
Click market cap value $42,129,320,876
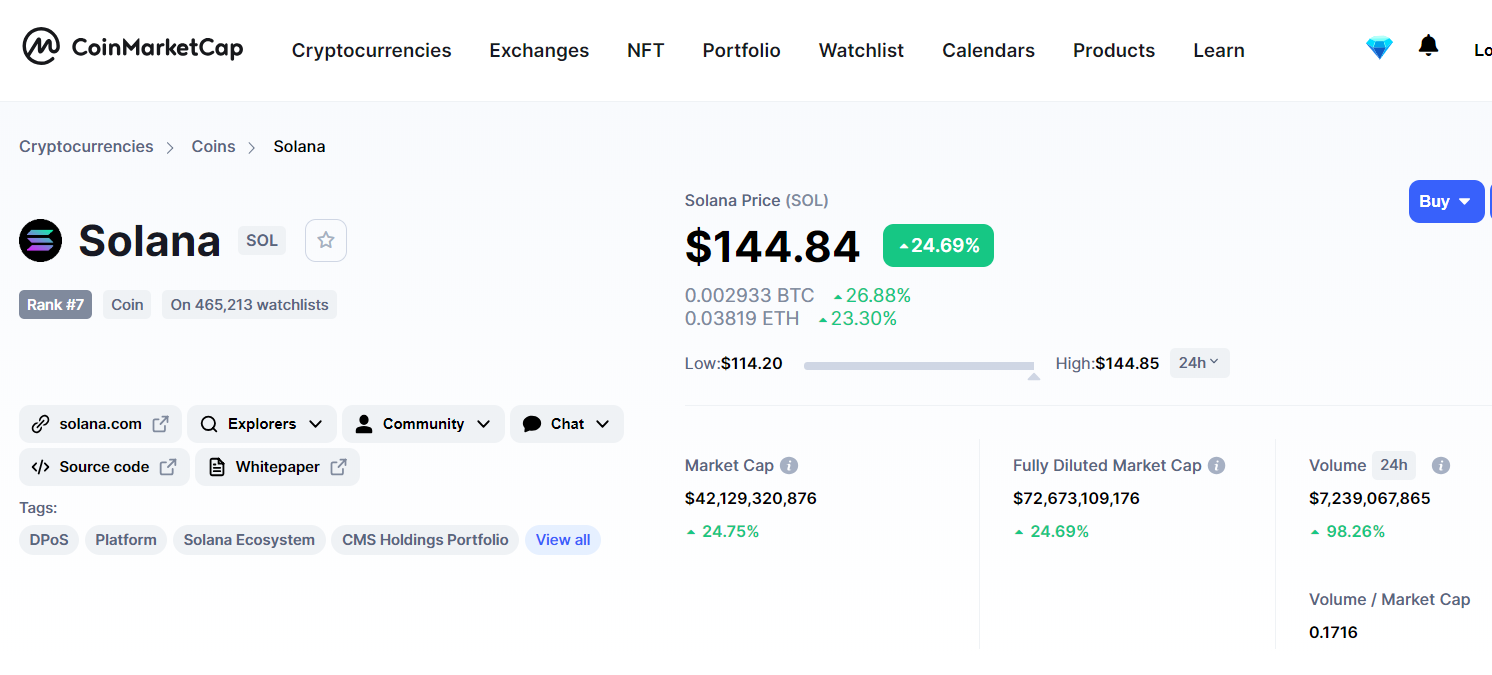click(751, 498)
